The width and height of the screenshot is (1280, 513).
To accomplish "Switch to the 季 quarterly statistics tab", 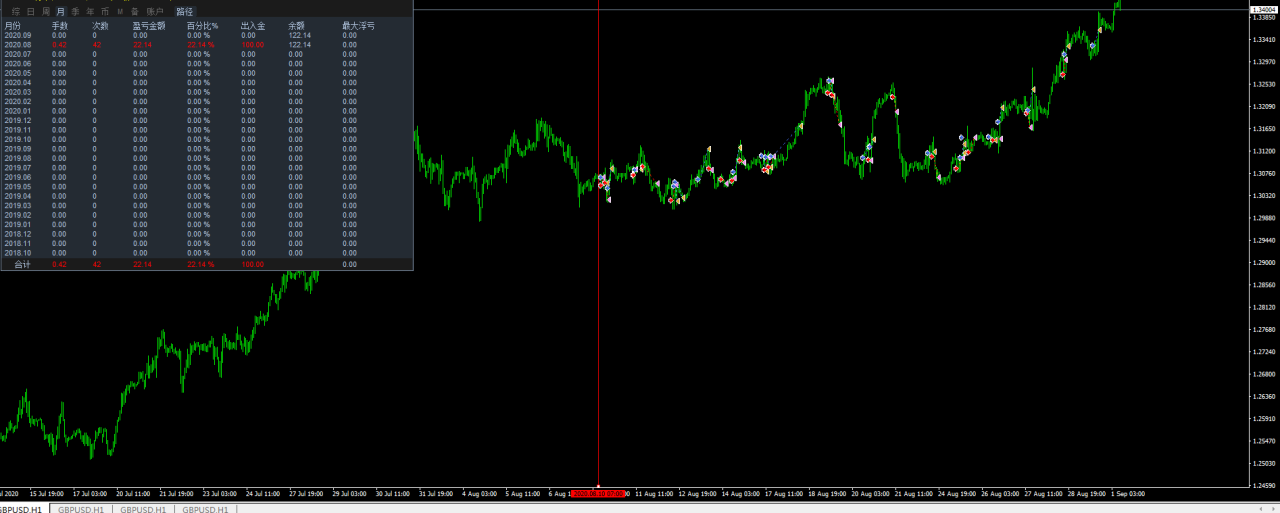I will [x=75, y=11].
